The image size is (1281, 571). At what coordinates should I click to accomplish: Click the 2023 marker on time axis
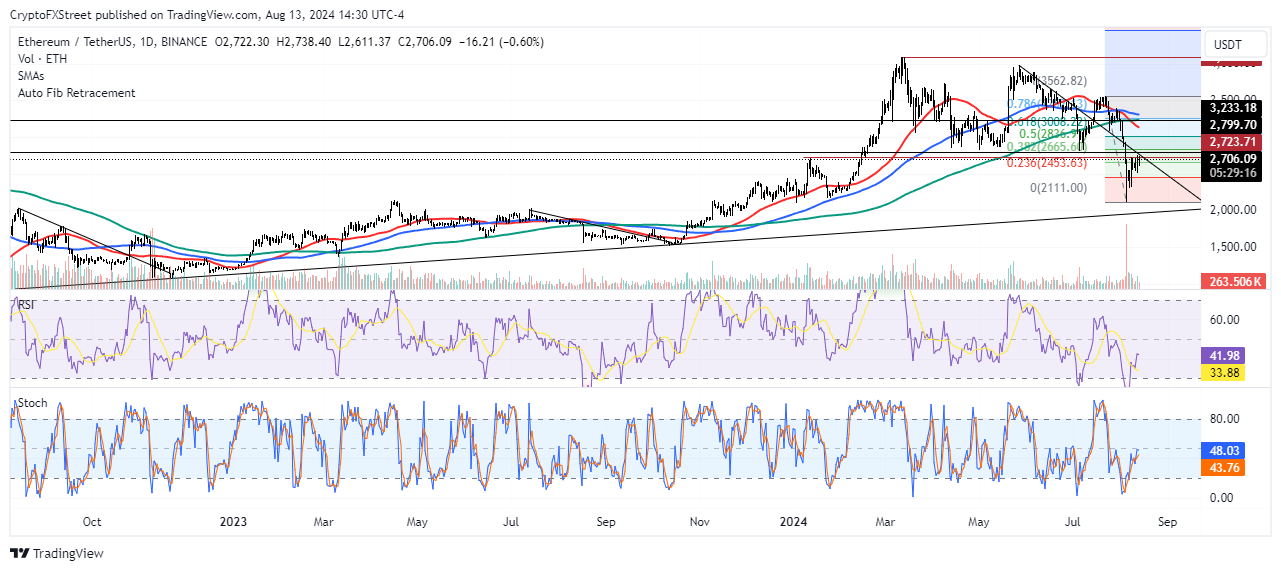pyautogui.click(x=233, y=522)
